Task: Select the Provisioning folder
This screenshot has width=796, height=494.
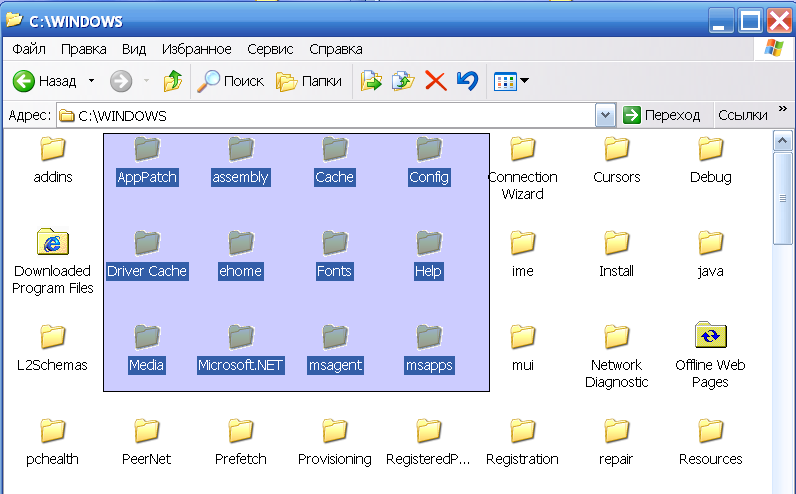Action: point(335,443)
